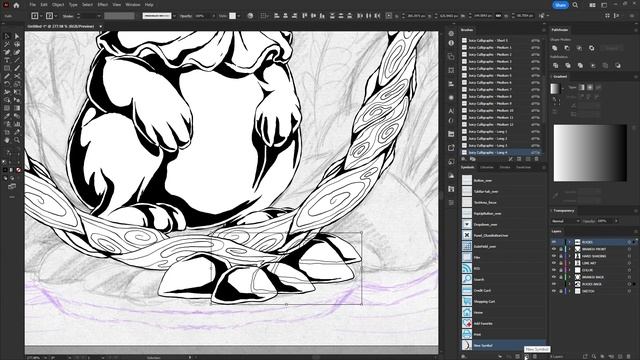The image size is (640, 360).
Task: Hide the SKETCH layer
Action: point(554,291)
